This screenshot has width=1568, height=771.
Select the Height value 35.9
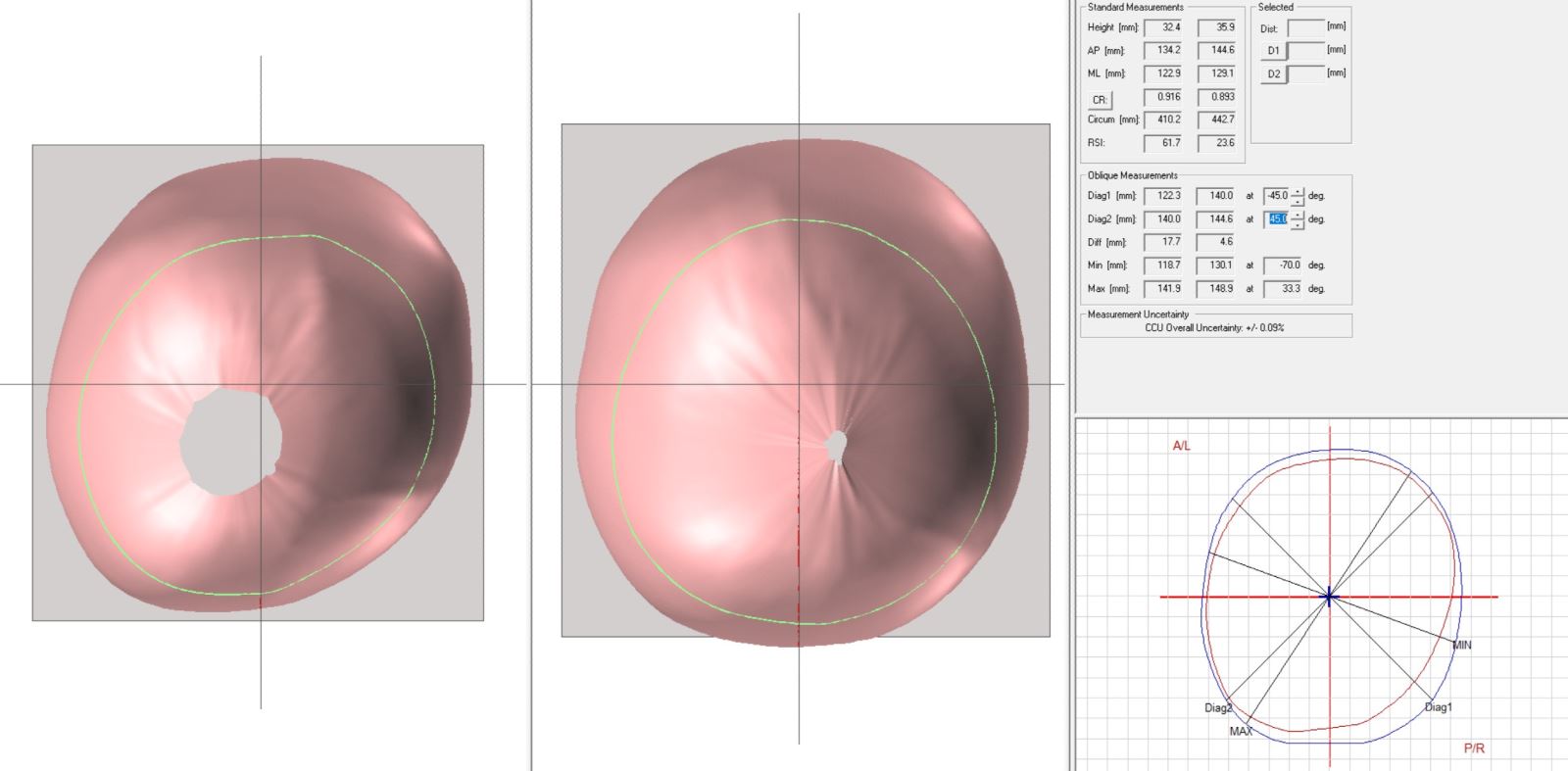pos(1217,27)
